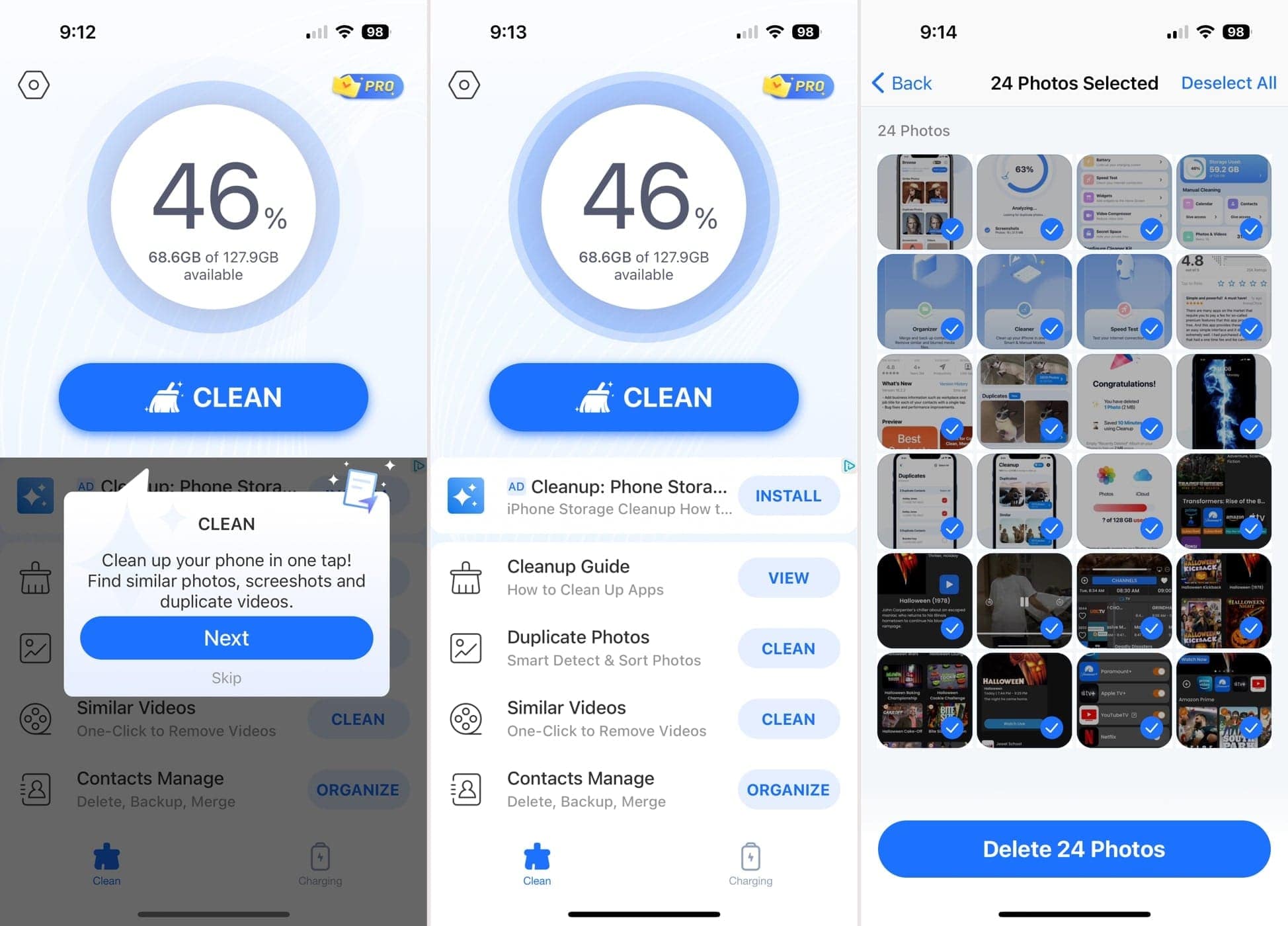Tap the Charging icon in bottom tab bar

tap(750, 857)
